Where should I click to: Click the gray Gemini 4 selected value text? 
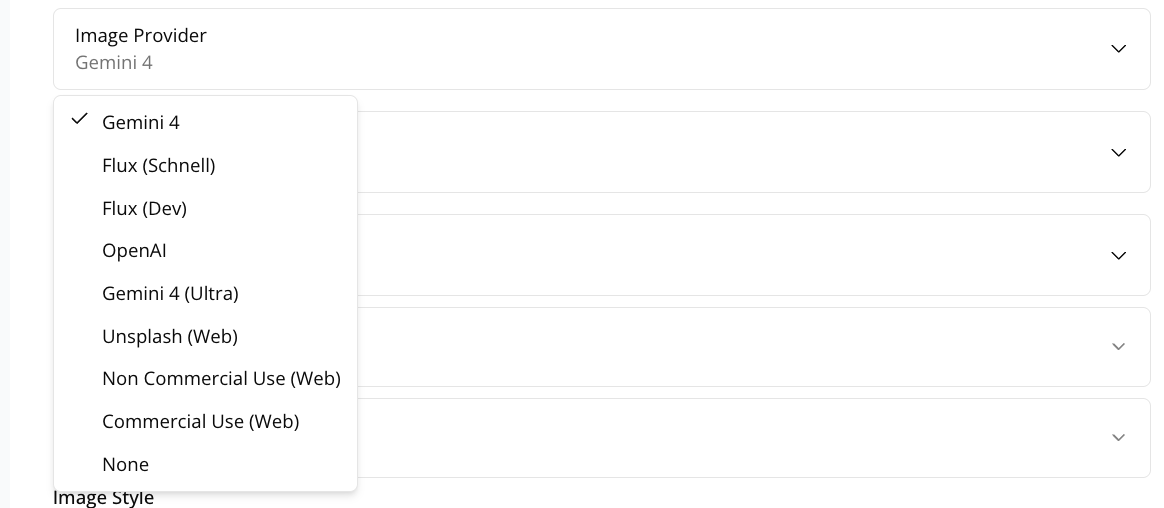(114, 63)
